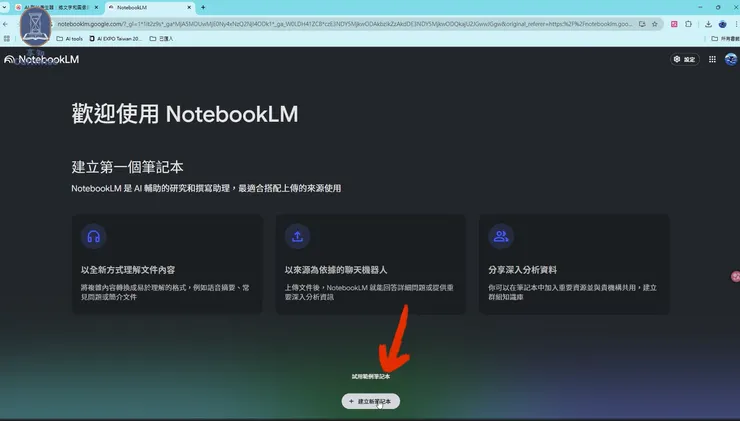Open the Google account avatar in NotebookLM

coord(731,59)
